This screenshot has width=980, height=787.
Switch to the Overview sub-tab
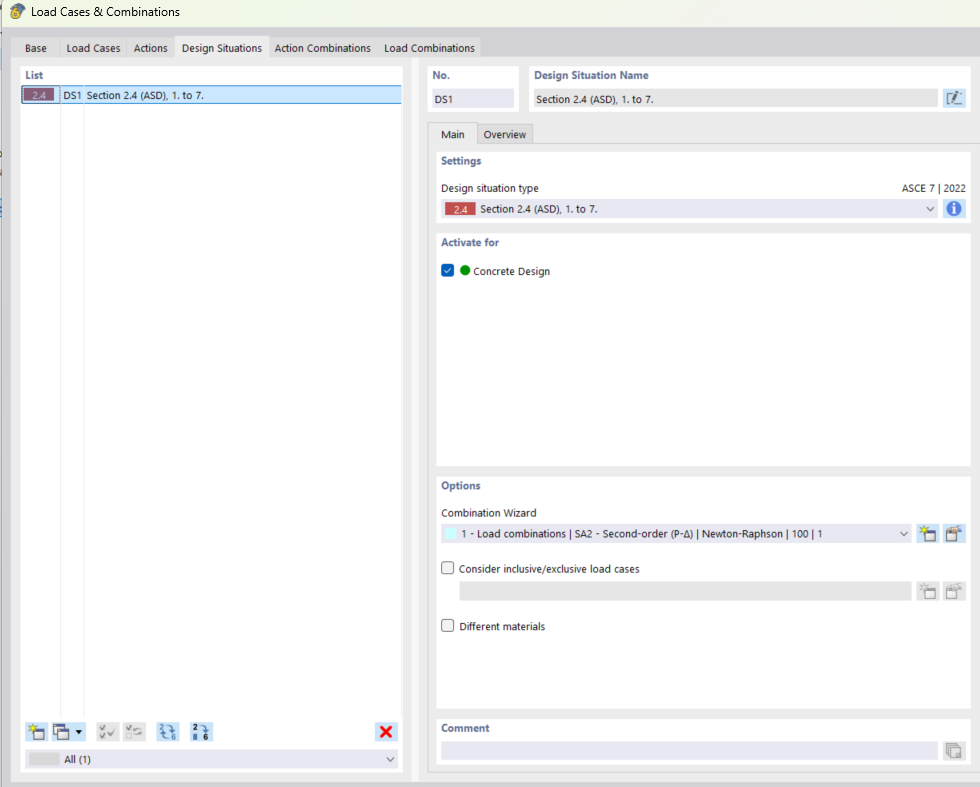pyautogui.click(x=505, y=134)
